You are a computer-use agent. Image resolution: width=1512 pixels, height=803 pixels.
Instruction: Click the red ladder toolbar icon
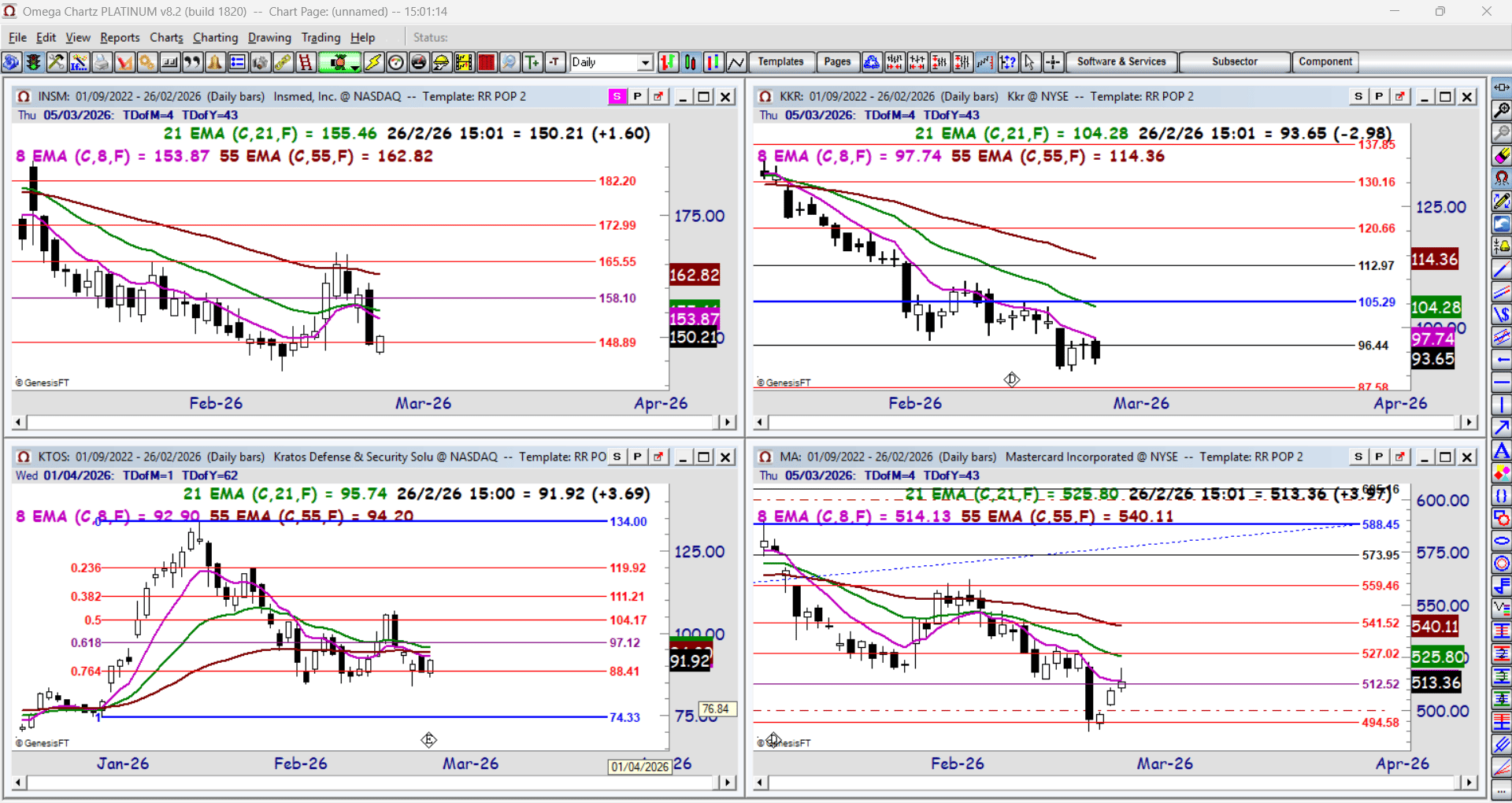(x=306, y=62)
